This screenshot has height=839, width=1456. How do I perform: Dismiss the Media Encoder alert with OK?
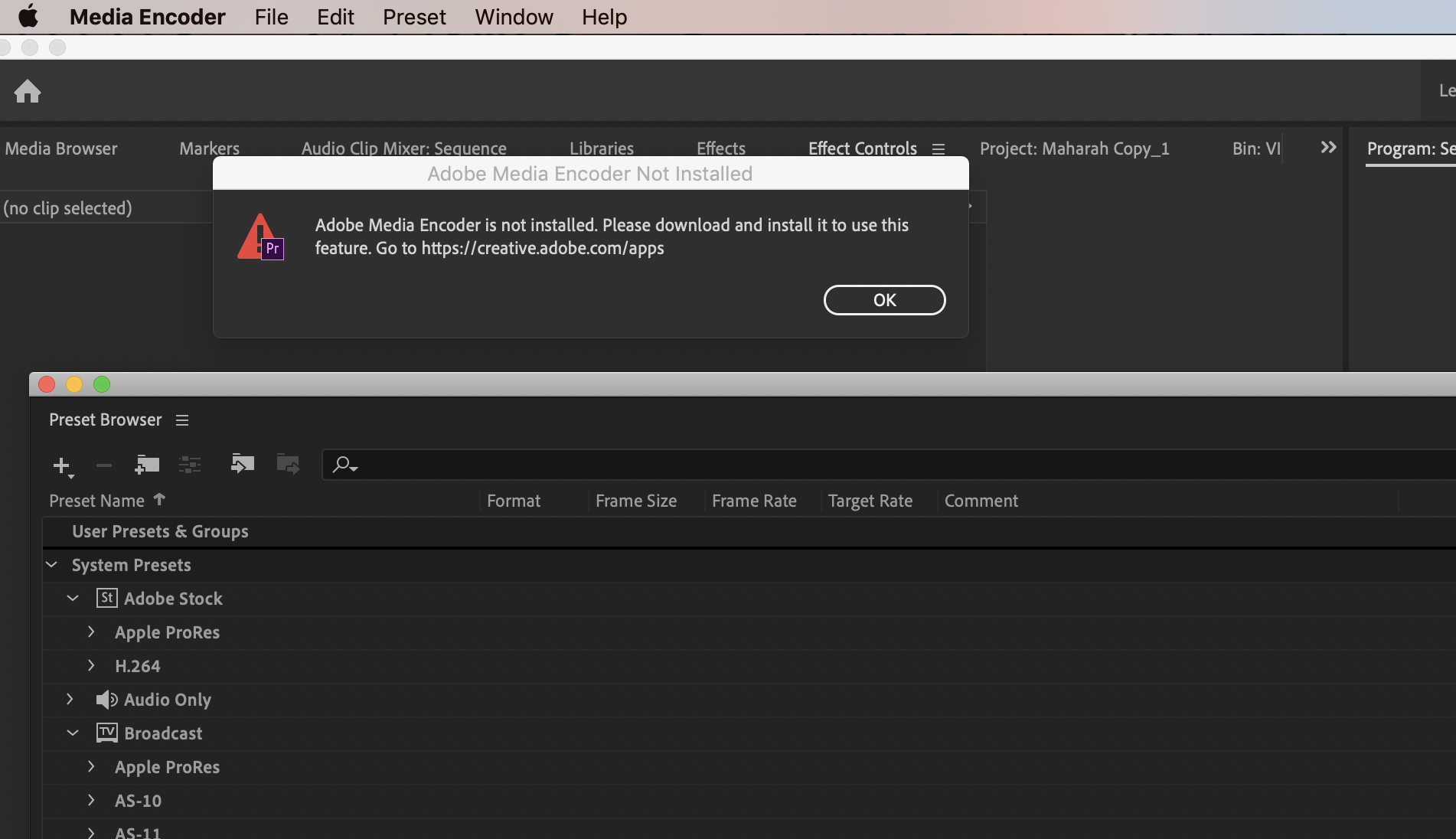(884, 300)
